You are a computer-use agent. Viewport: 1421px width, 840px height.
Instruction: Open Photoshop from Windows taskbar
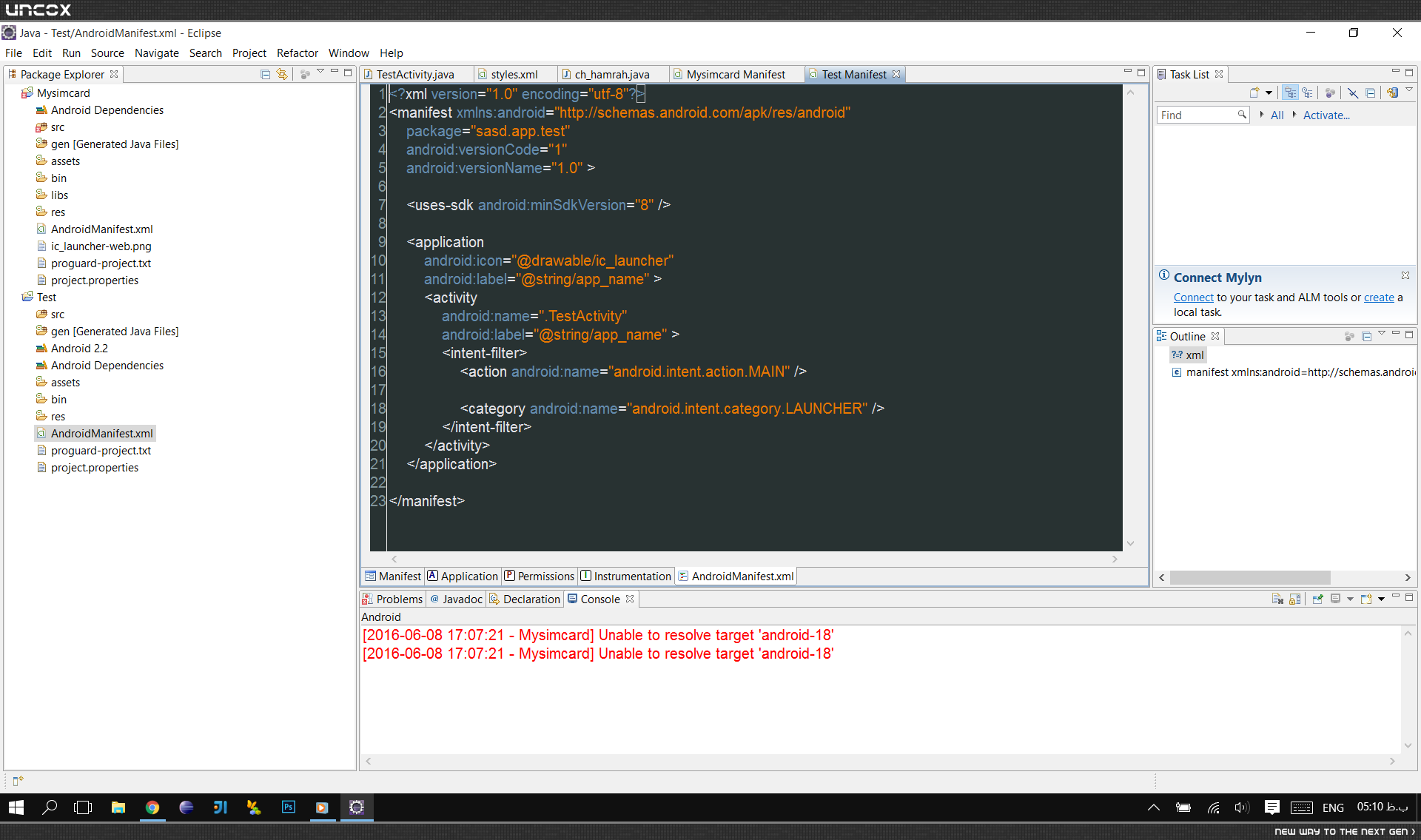pyautogui.click(x=288, y=807)
